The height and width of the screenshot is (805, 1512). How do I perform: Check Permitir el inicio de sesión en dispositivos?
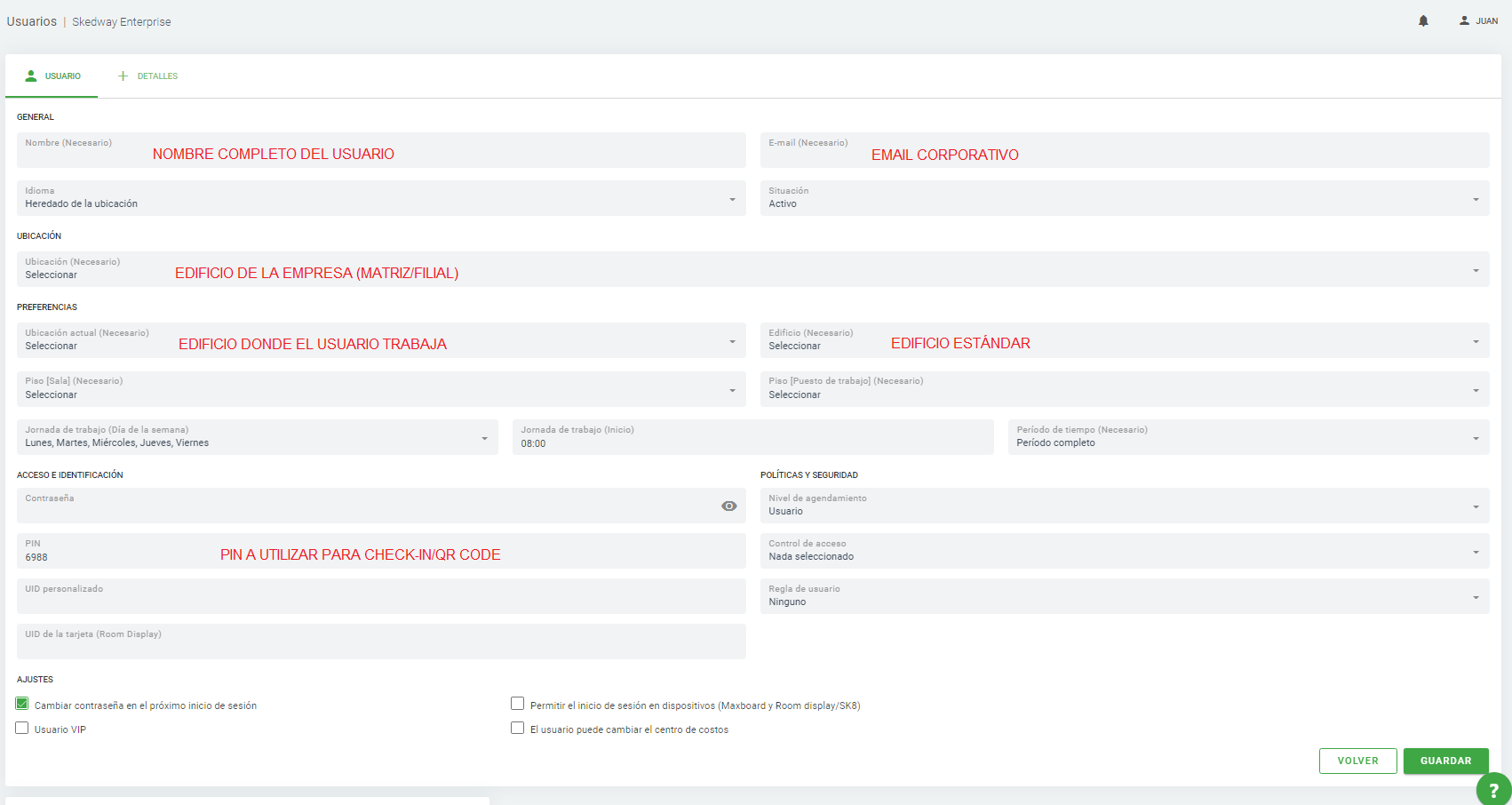pyautogui.click(x=517, y=704)
